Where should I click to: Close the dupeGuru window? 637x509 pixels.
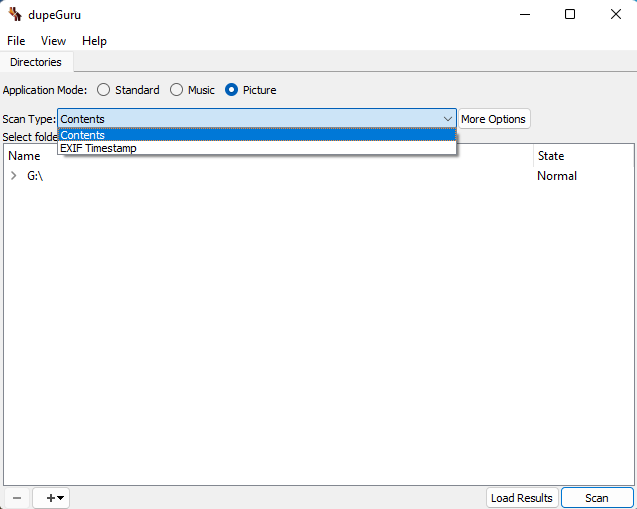pos(616,15)
